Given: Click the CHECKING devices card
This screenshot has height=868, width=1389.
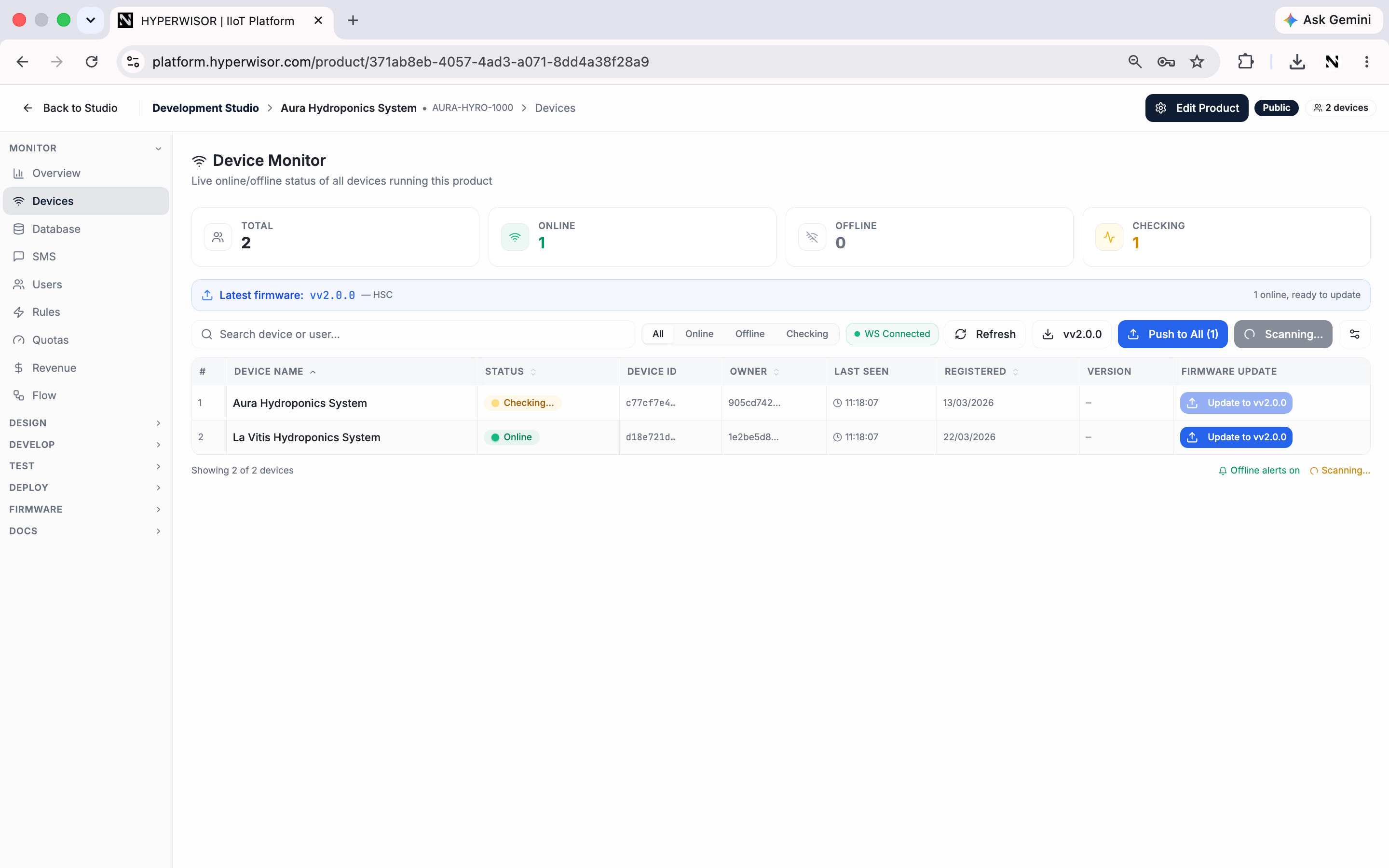Looking at the screenshot, I should (x=1226, y=237).
